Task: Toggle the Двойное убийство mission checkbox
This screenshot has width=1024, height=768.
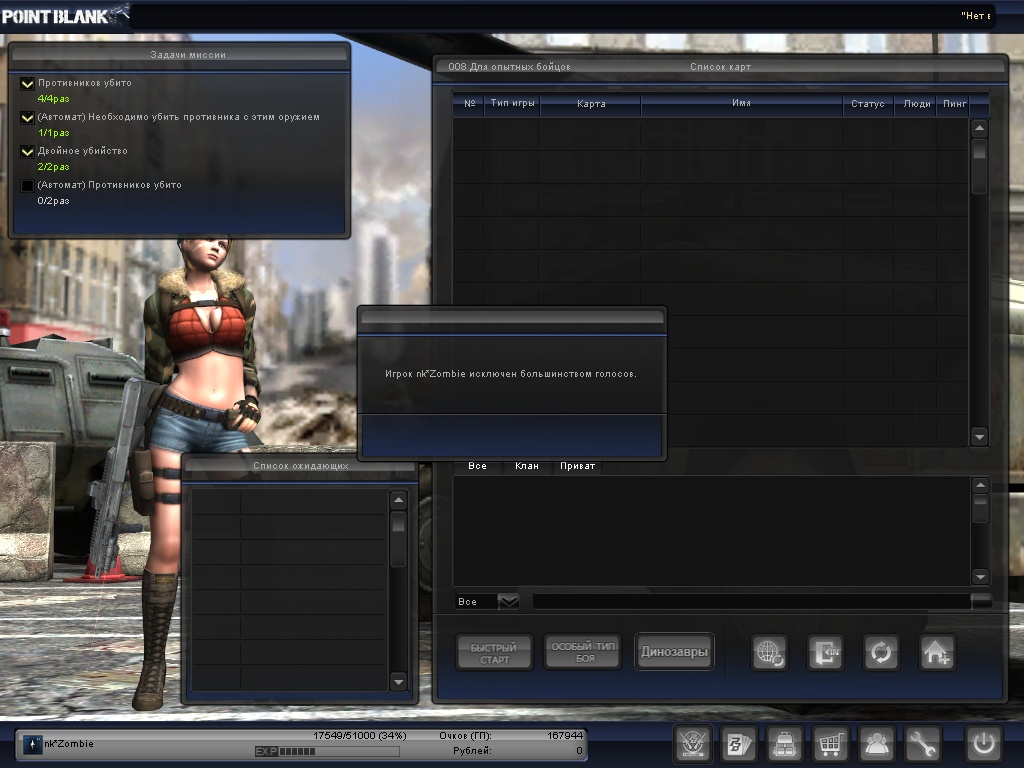Action: [x=28, y=152]
